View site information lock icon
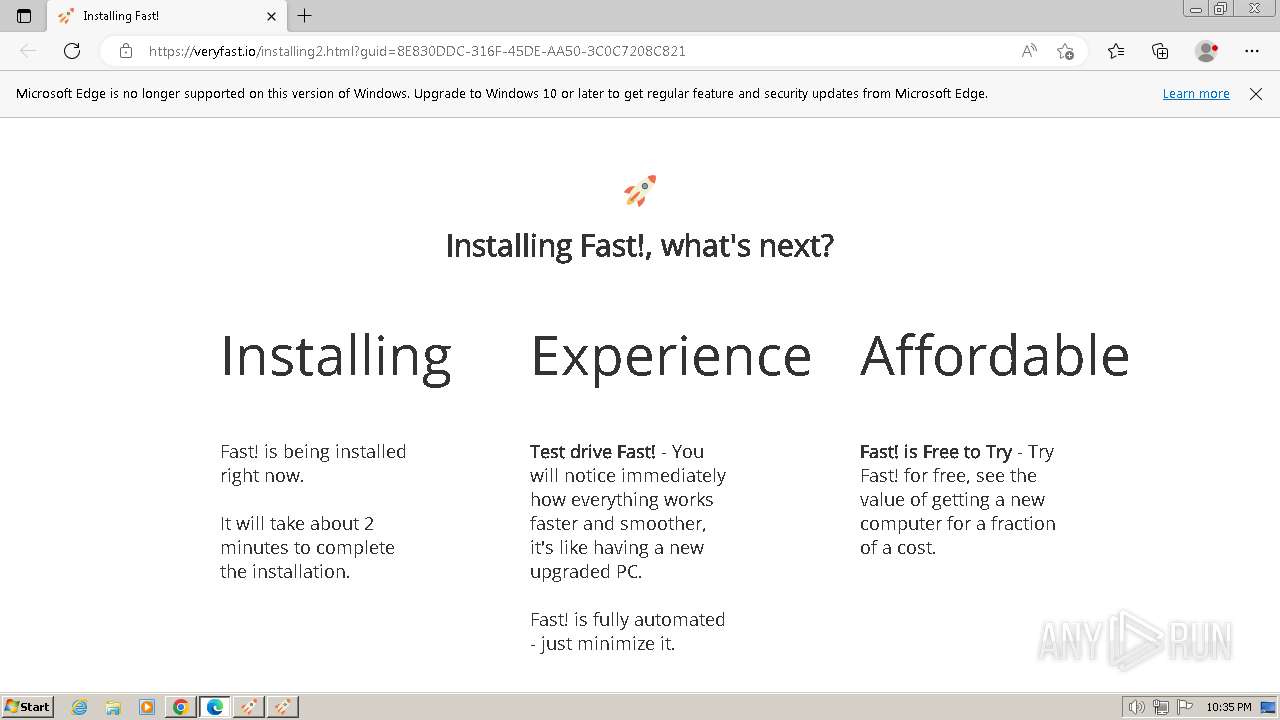Viewport: 1280px width, 720px height. pos(125,51)
